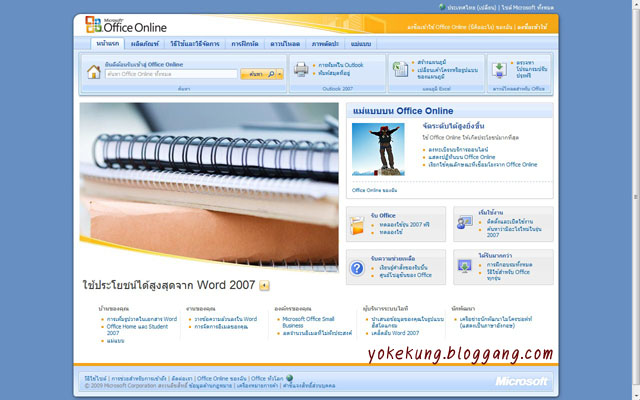Click the Excel panel caption under chart links
640x400 pixels.
click(x=436, y=89)
